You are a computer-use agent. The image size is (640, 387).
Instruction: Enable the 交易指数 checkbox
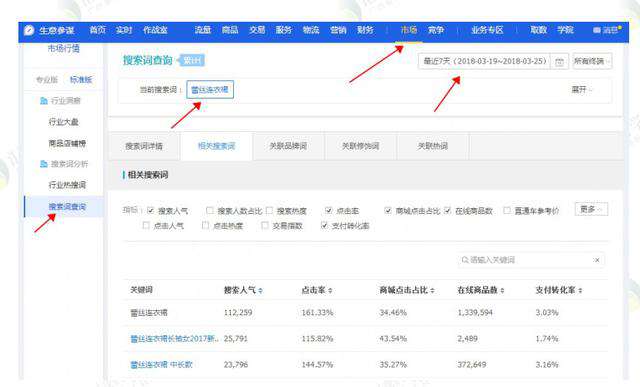tap(265, 225)
